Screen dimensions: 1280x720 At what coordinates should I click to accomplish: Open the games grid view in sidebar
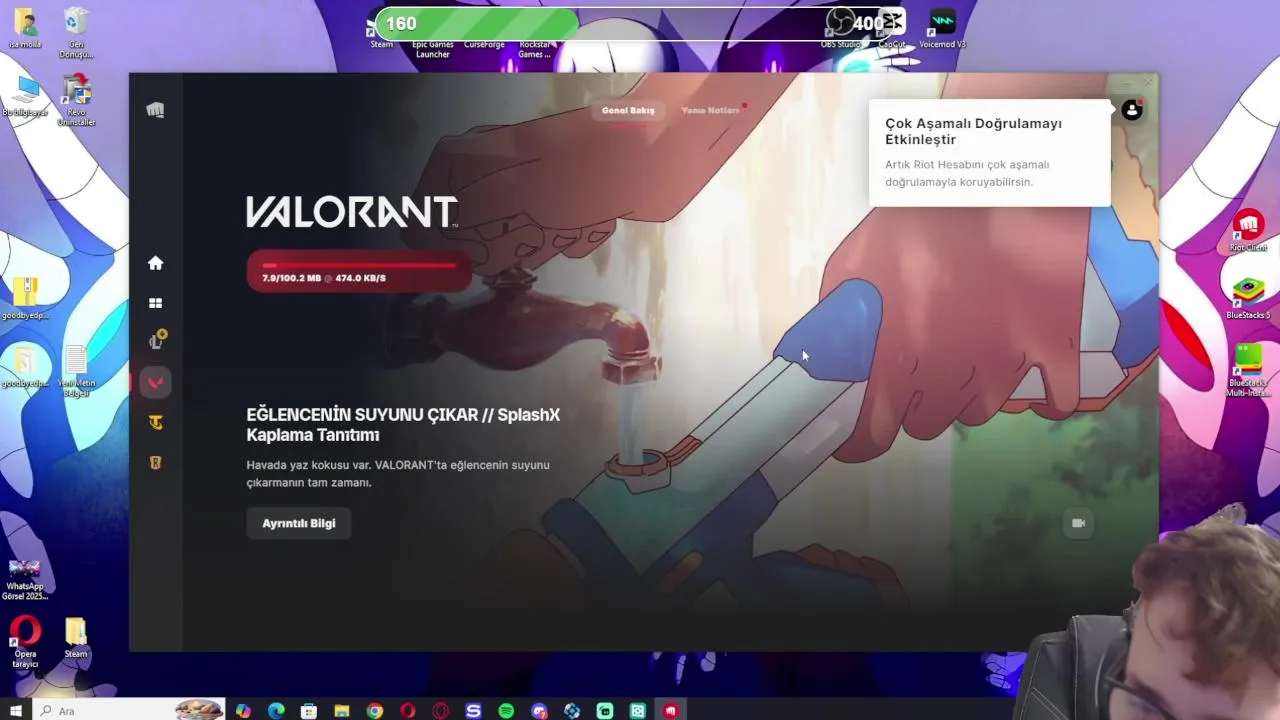pyautogui.click(x=155, y=303)
